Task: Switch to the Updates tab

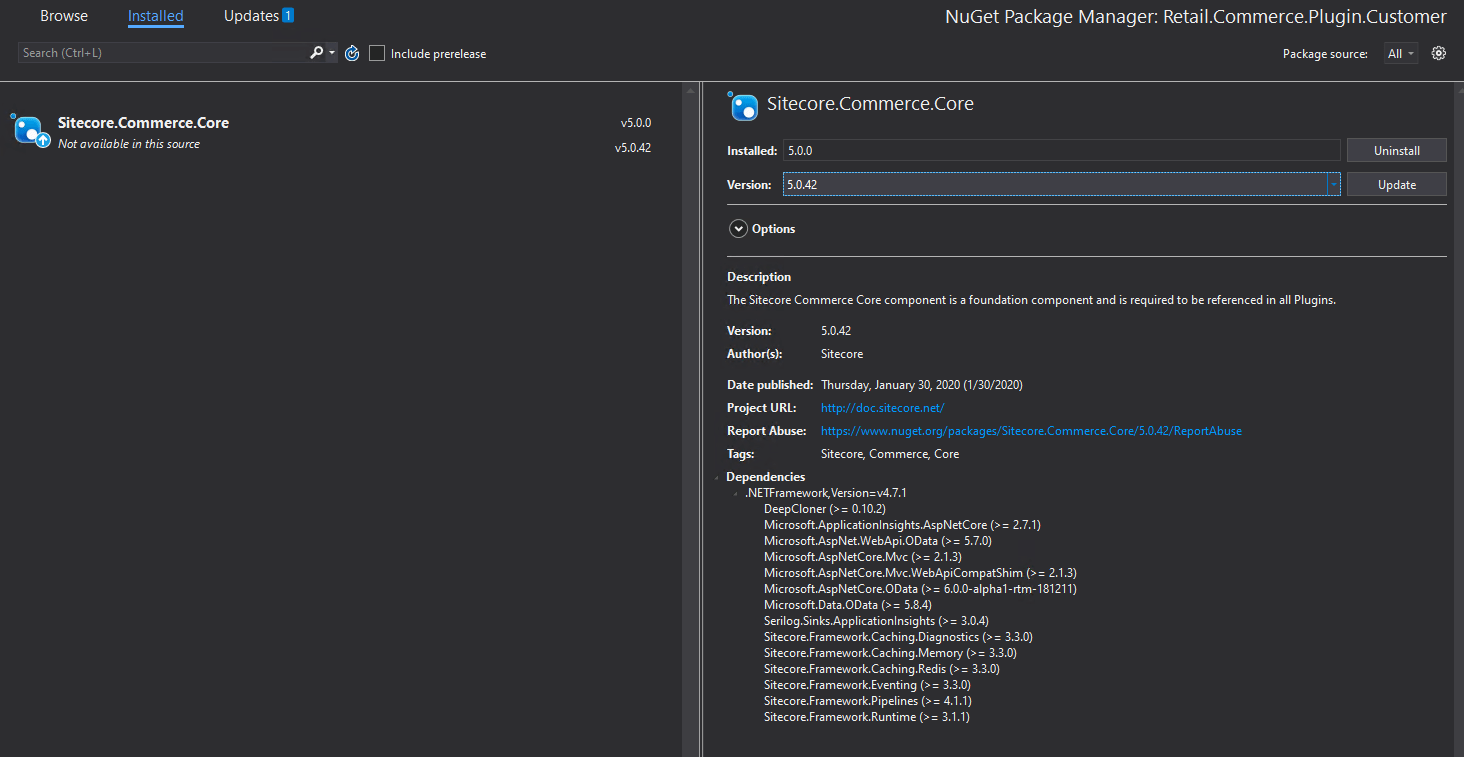Action: pyautogui.click(x=251, y=16)
